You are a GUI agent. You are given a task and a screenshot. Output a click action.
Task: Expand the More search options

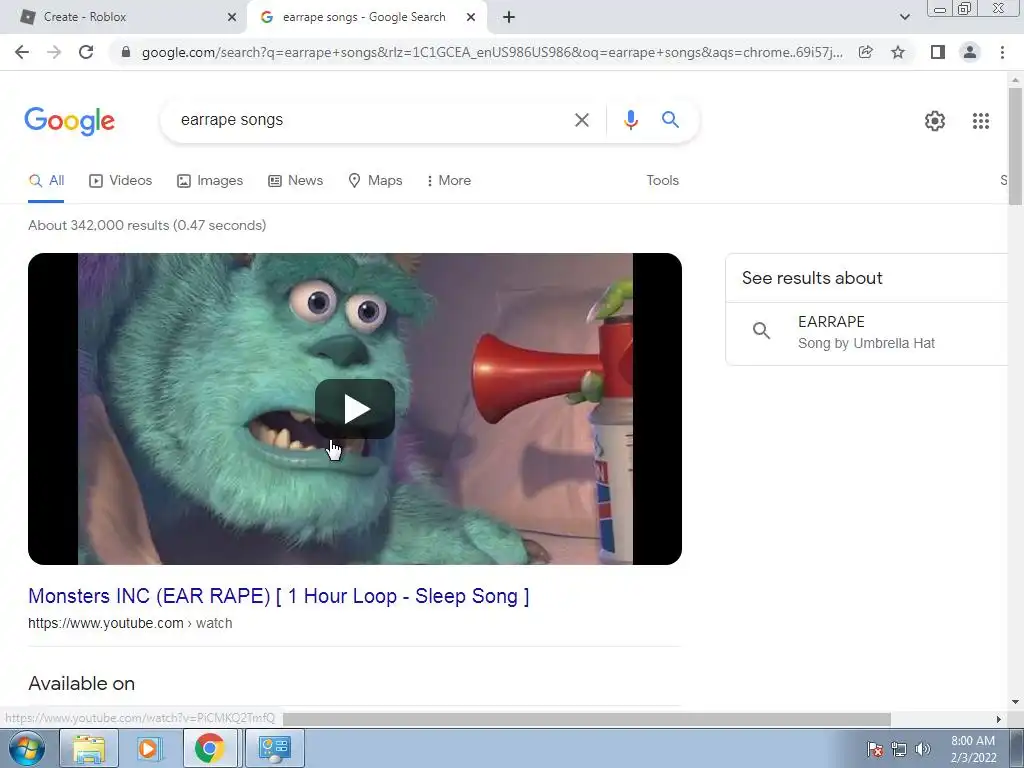448,181
